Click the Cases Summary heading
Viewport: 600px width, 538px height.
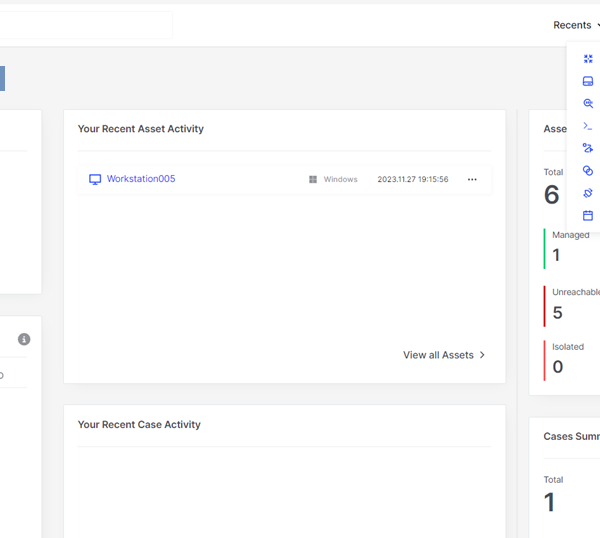pos(572,437)
